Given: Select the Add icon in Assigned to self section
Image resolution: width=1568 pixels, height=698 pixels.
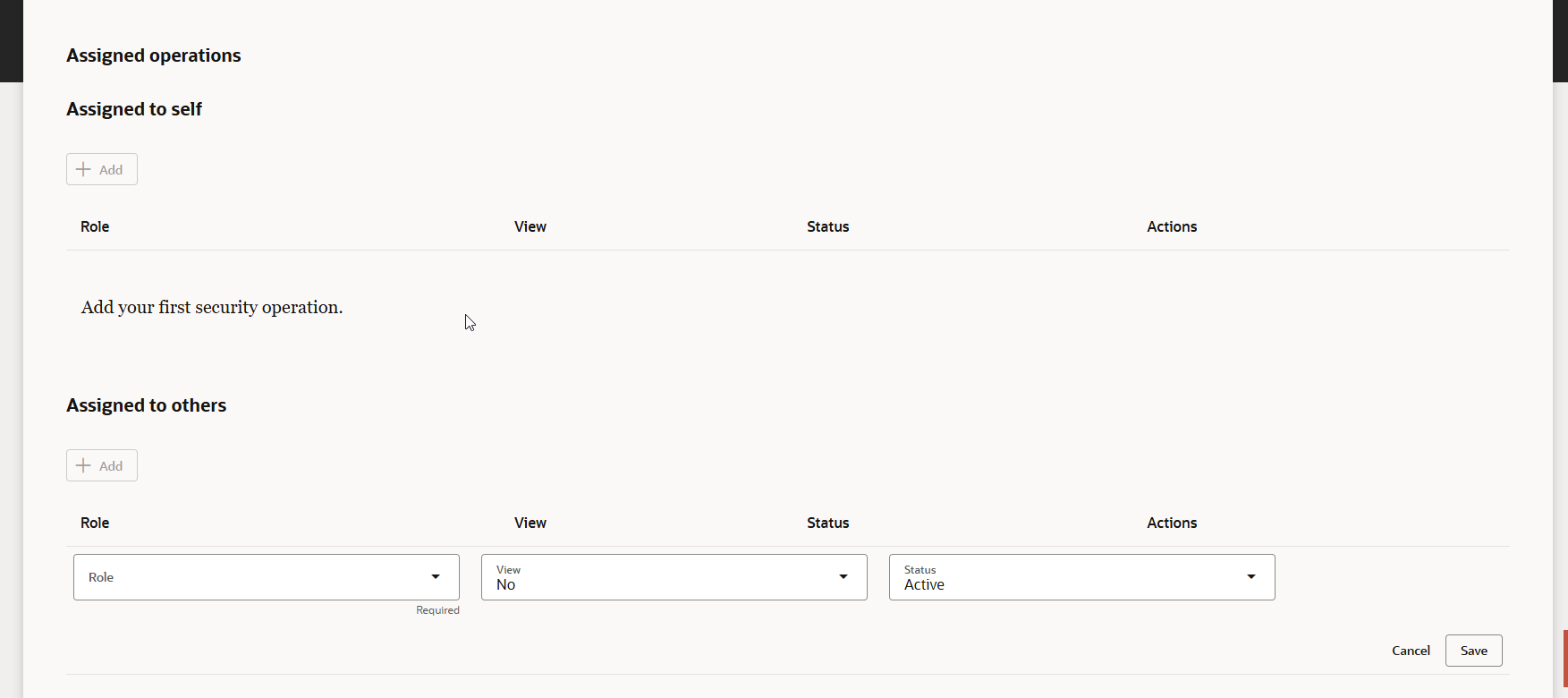Looking at the screenshot, I should pos(83,169).
